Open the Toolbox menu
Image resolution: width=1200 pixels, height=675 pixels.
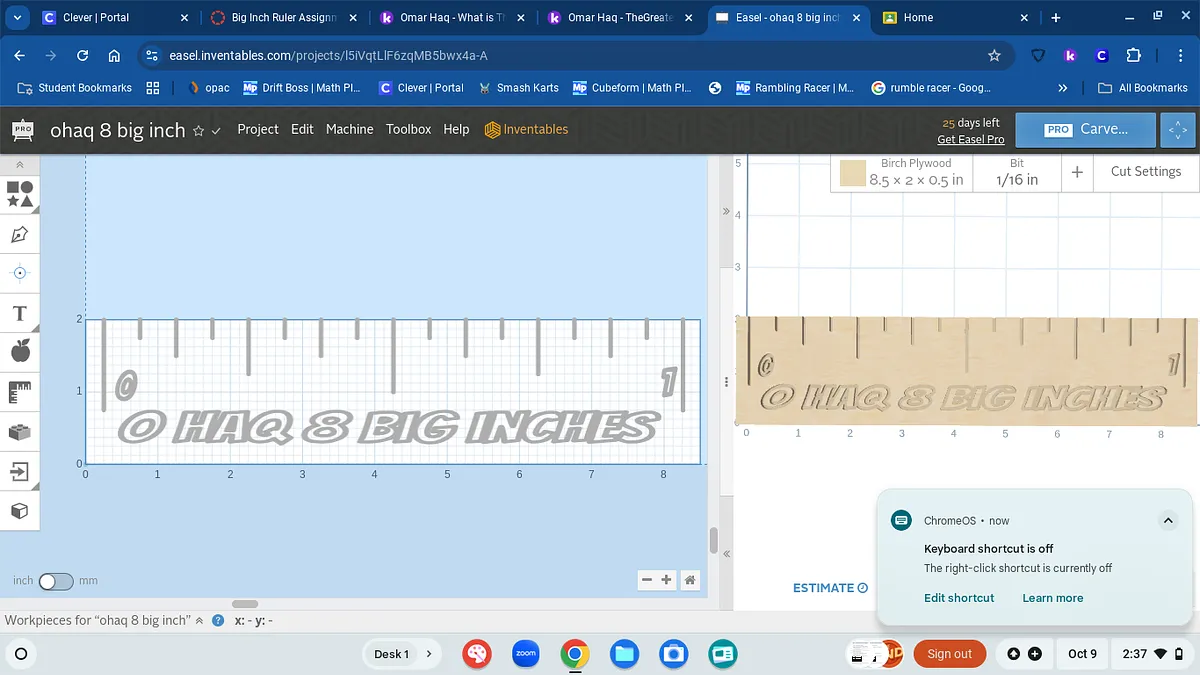coord(408,129)
